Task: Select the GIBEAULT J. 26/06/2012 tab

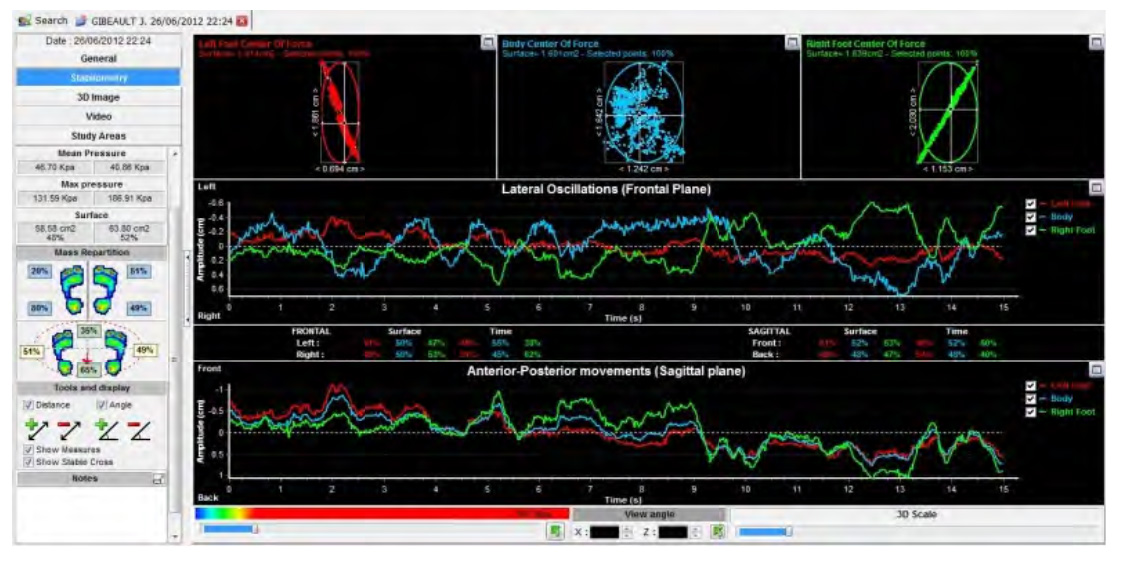Action: pos(161,20)
